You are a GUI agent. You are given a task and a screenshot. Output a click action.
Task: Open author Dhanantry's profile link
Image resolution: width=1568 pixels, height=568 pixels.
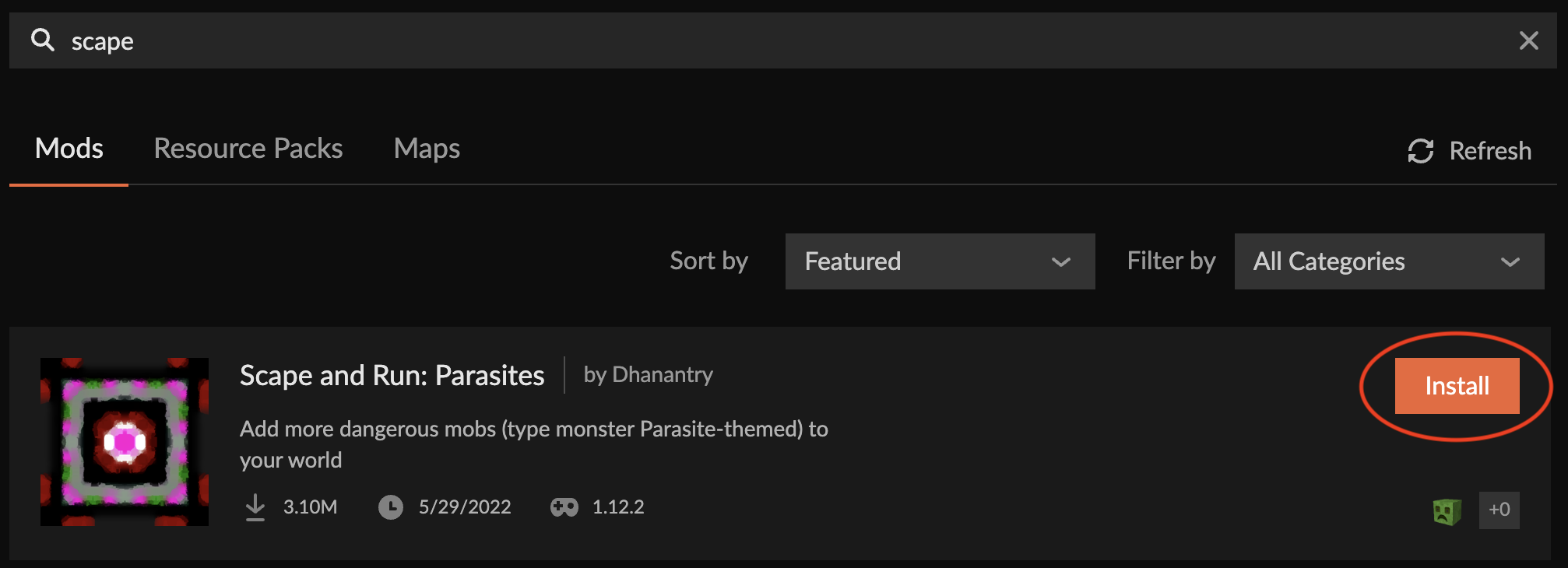coord(662,375)
